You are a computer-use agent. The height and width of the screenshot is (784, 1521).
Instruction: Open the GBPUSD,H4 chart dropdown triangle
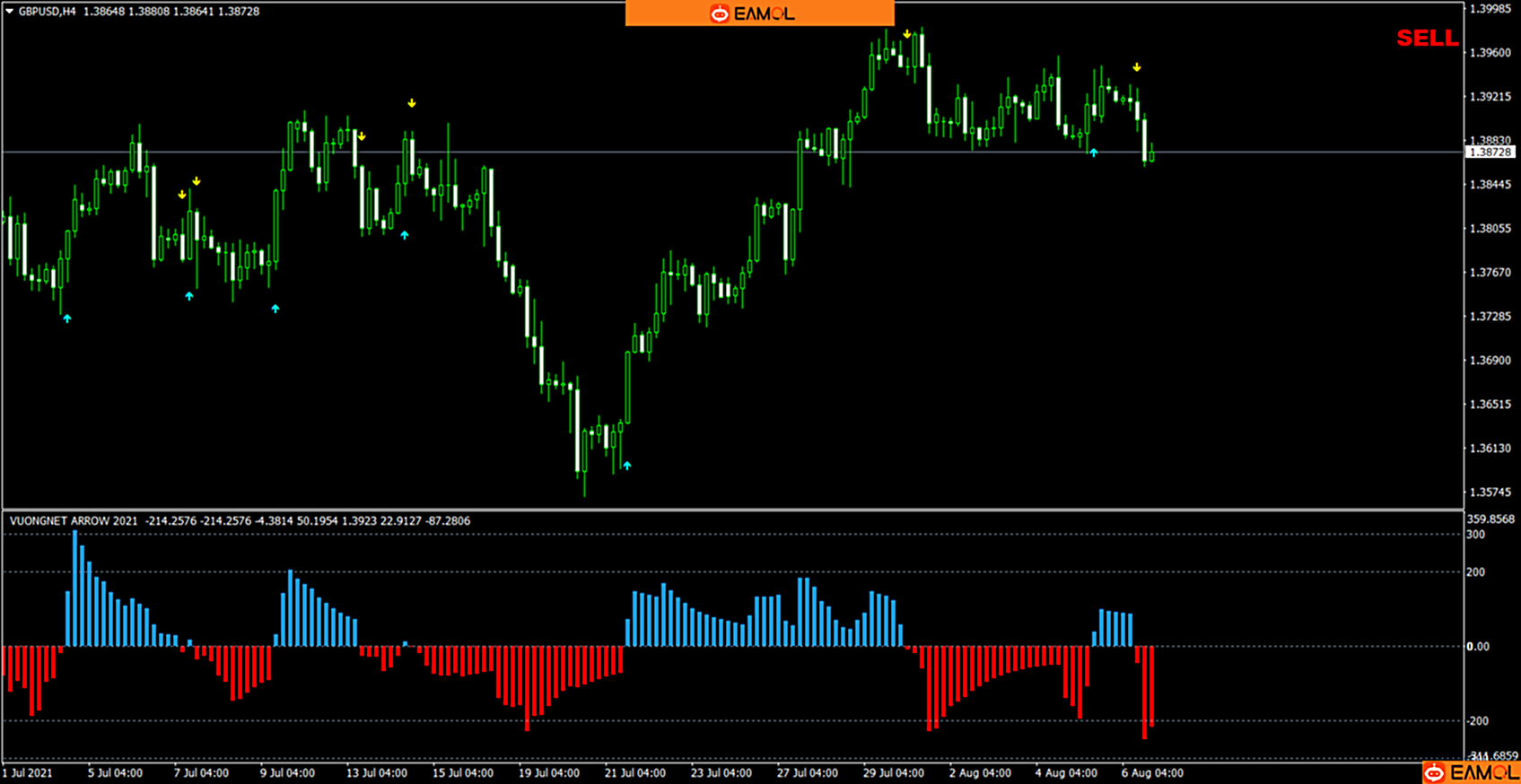[9, 12]
